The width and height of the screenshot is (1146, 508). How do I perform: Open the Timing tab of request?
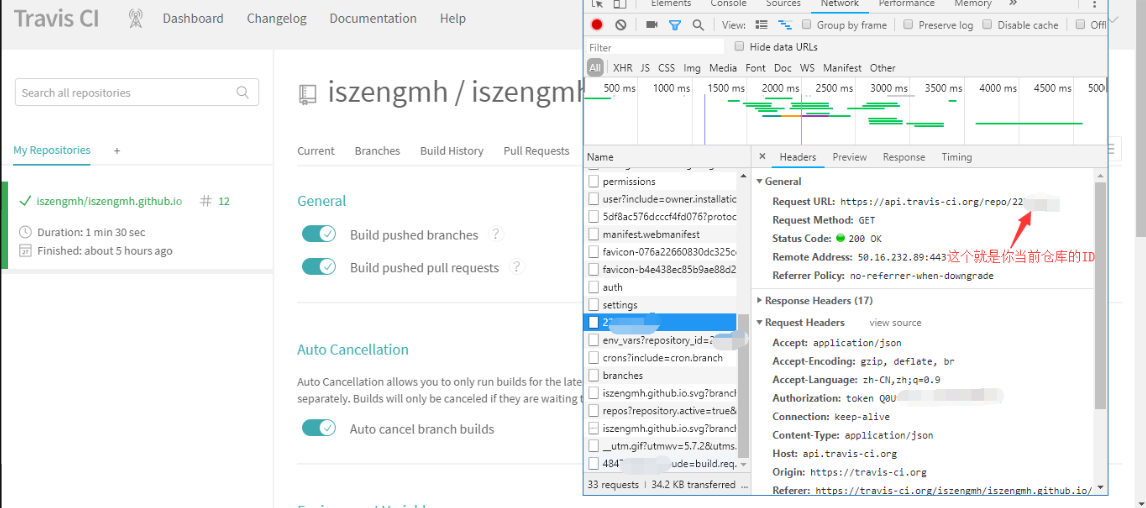tap(957, 157)
